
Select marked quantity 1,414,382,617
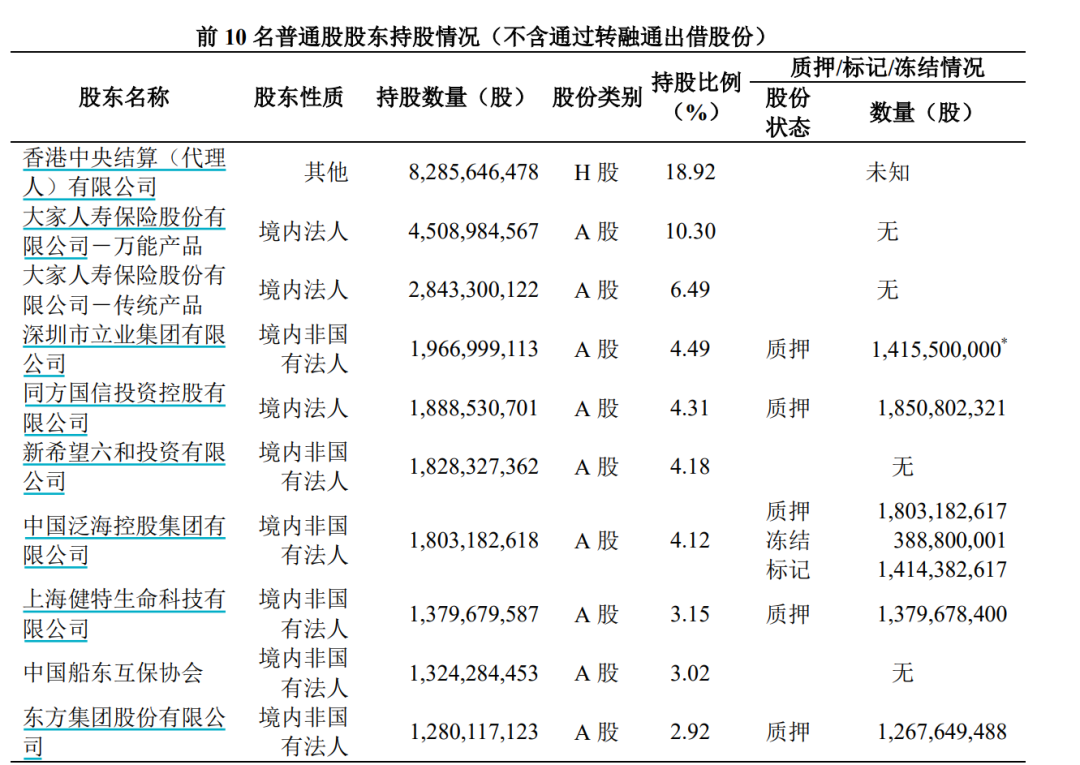(x=942, y=570)
